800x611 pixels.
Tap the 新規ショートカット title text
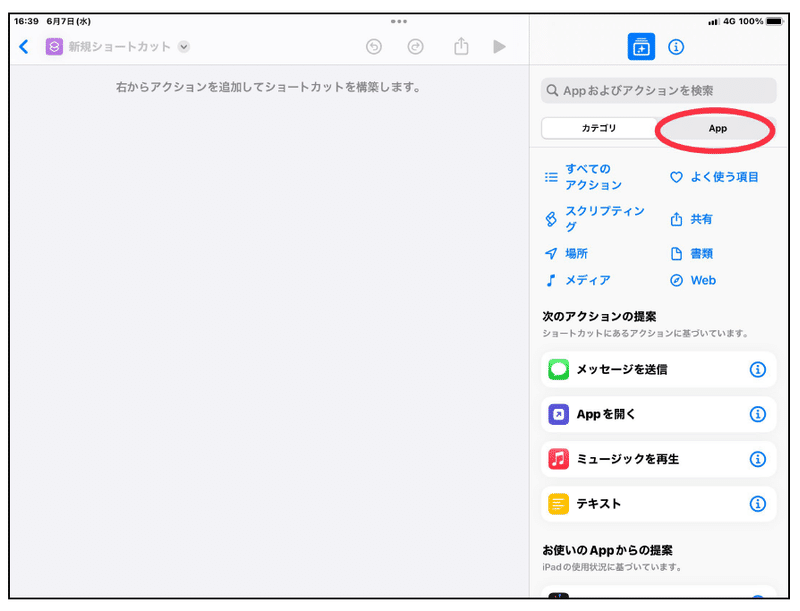pyautogui.click(x=119, y=47)
